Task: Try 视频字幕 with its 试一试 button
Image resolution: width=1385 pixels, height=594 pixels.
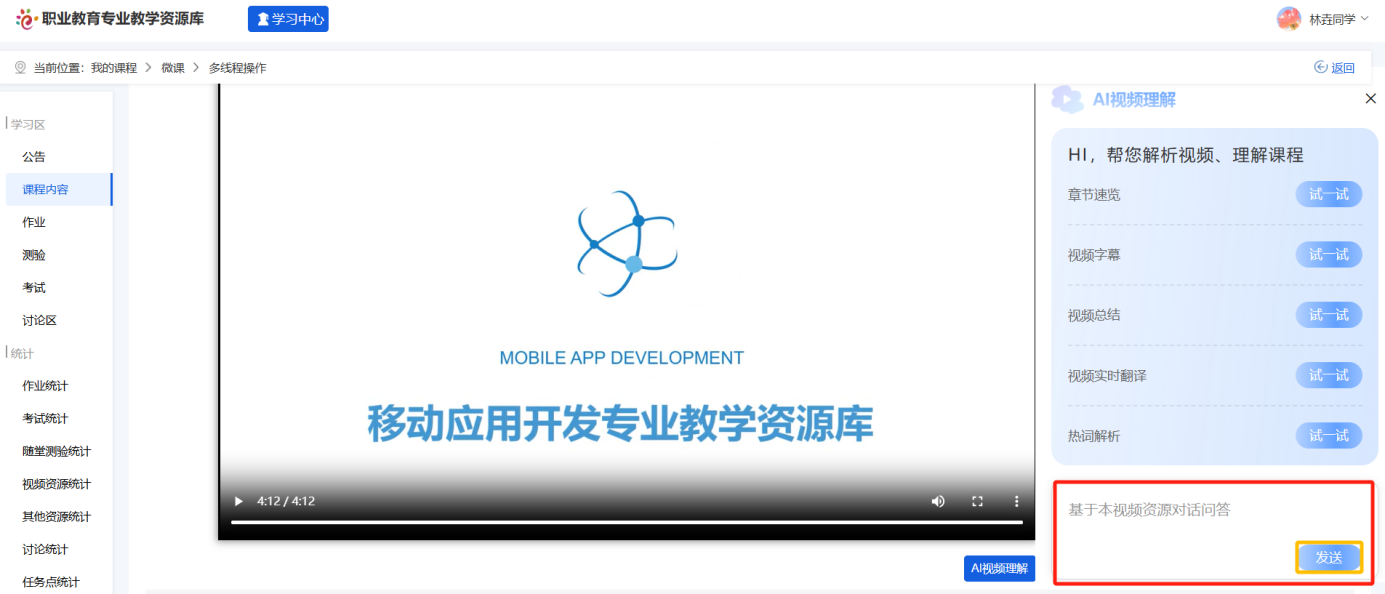Action: pyautogui.click(x=1329, y=254)
